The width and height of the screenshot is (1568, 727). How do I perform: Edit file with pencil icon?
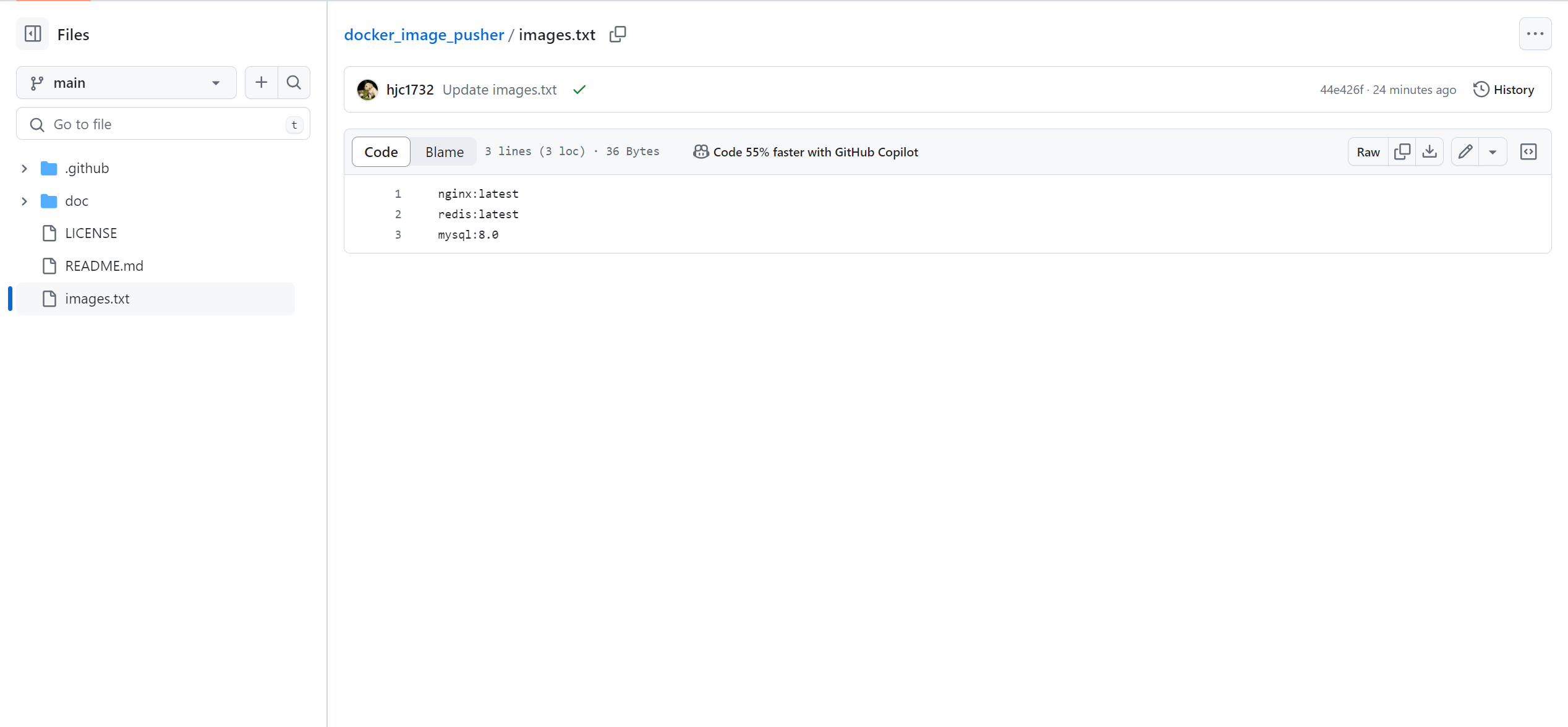pyautogui.click(x=1465, y=151)
